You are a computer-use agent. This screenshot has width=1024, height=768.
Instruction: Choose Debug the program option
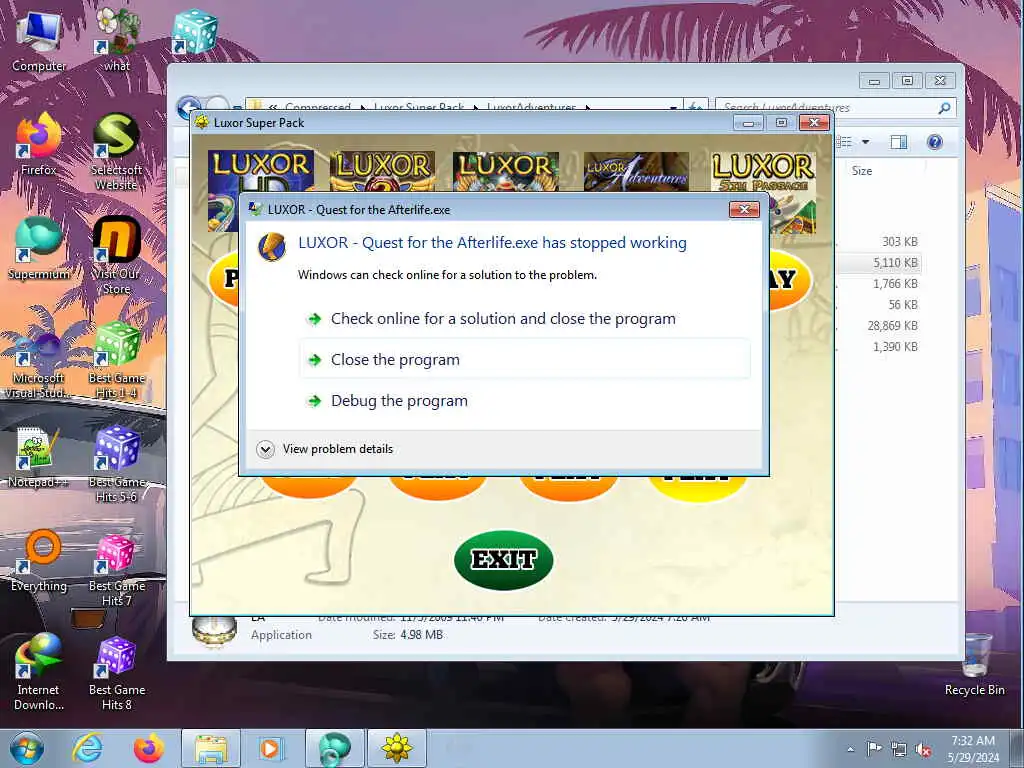point(524,401)
